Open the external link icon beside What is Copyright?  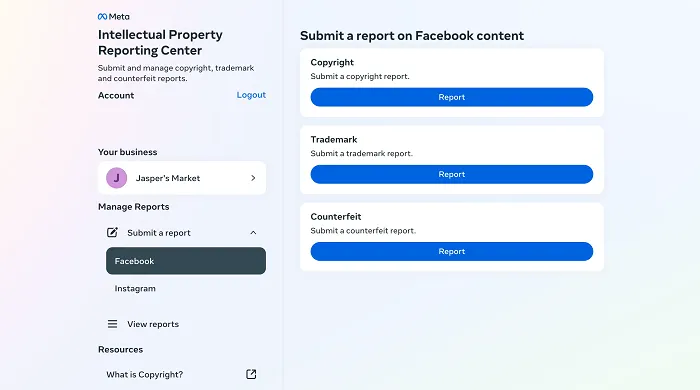pos(251,374)
